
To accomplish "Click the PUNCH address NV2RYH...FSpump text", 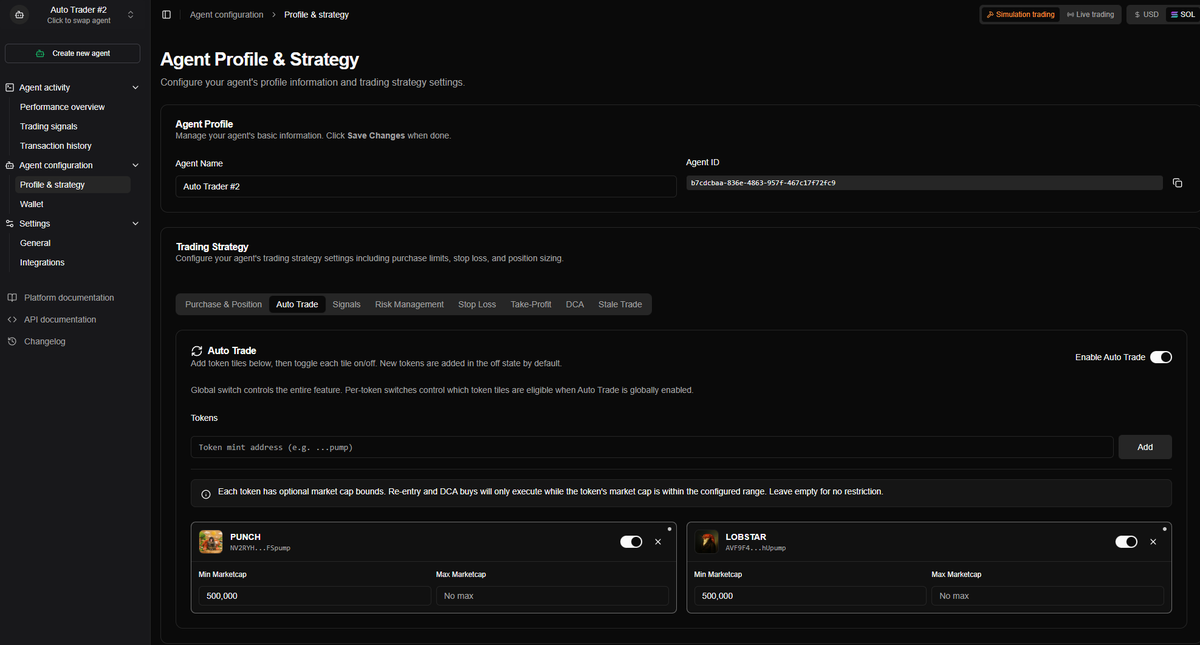I will click(260, 548).
